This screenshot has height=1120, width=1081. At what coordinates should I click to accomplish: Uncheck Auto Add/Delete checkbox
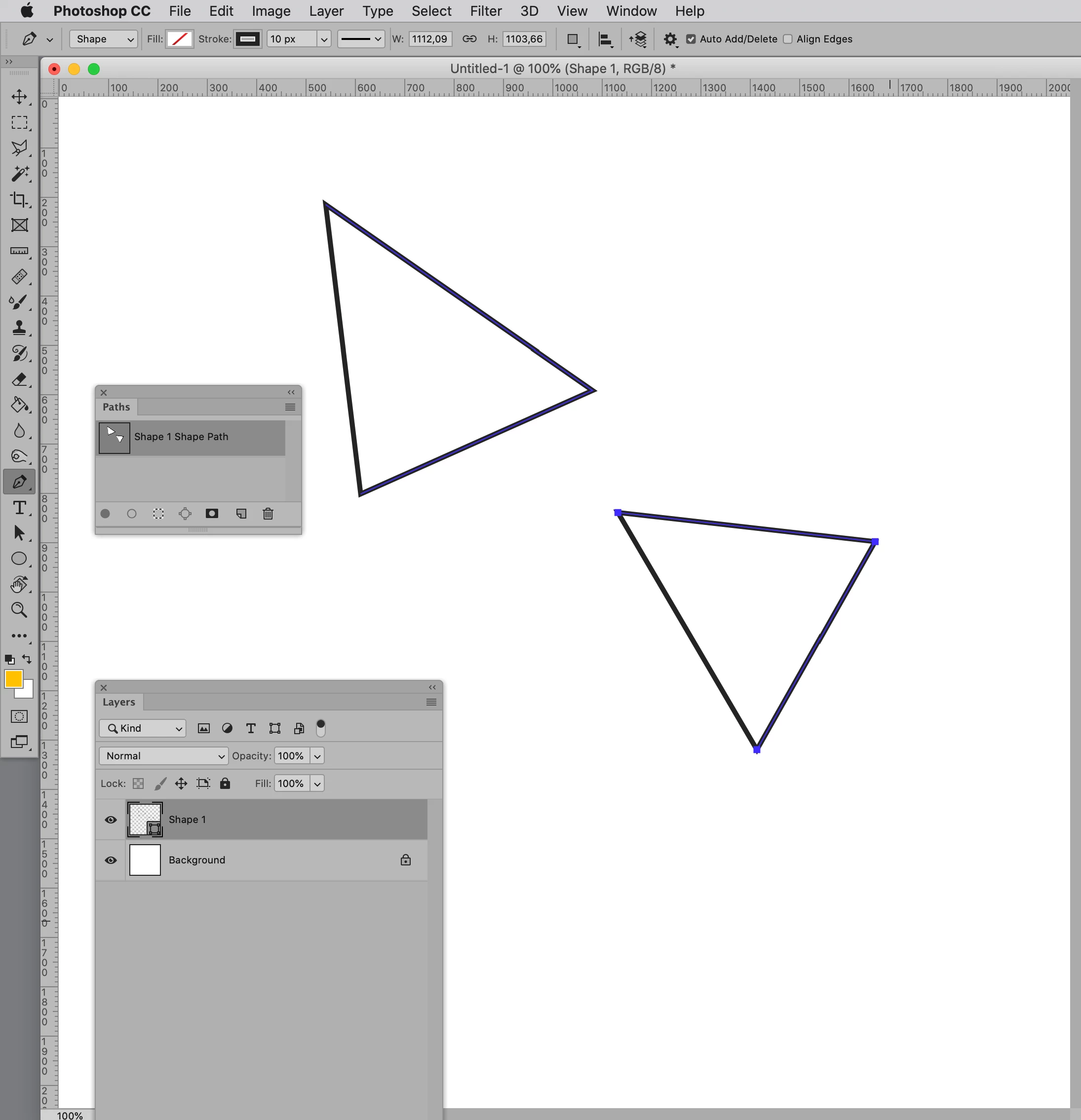click(x=691, y=39)
